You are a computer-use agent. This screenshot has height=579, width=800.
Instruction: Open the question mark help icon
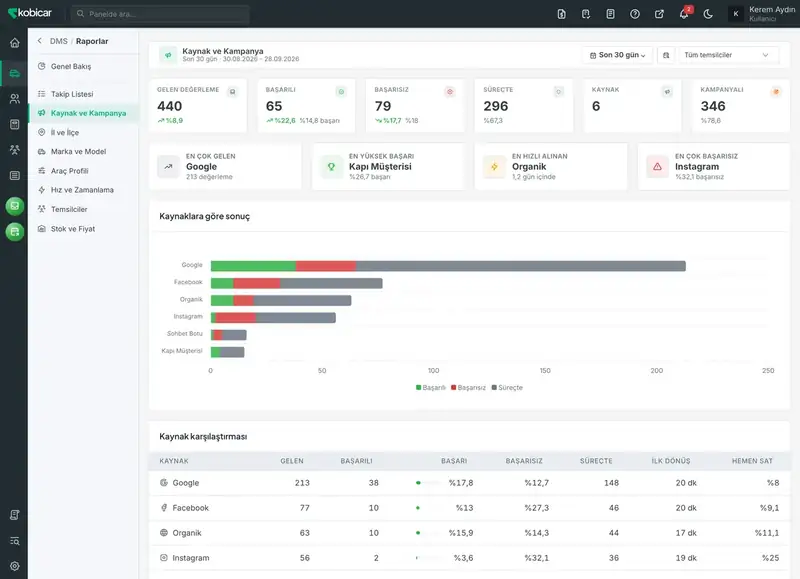[x=635, y=14]
